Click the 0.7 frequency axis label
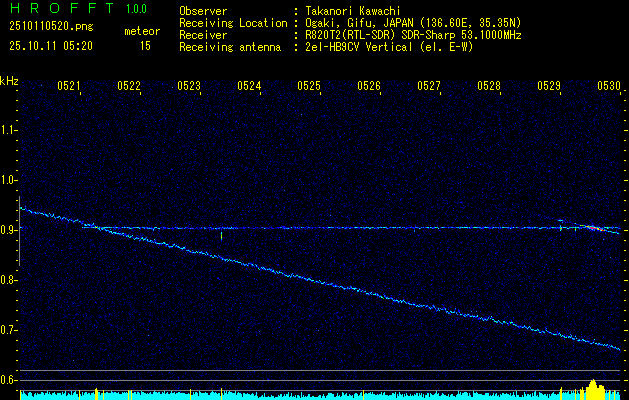Screen dimensions: 629x400 pos(10,330)
